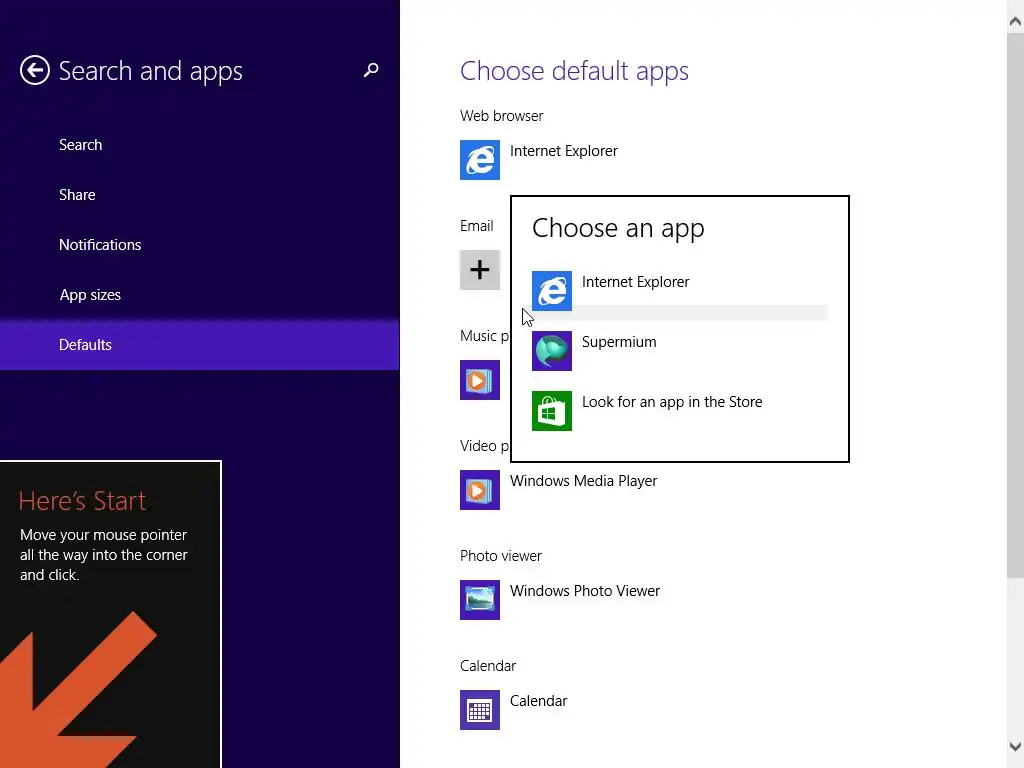Click the scrollbar down arrow
This screenshot has width=1024, height=768.
(x=1015, y=746)
